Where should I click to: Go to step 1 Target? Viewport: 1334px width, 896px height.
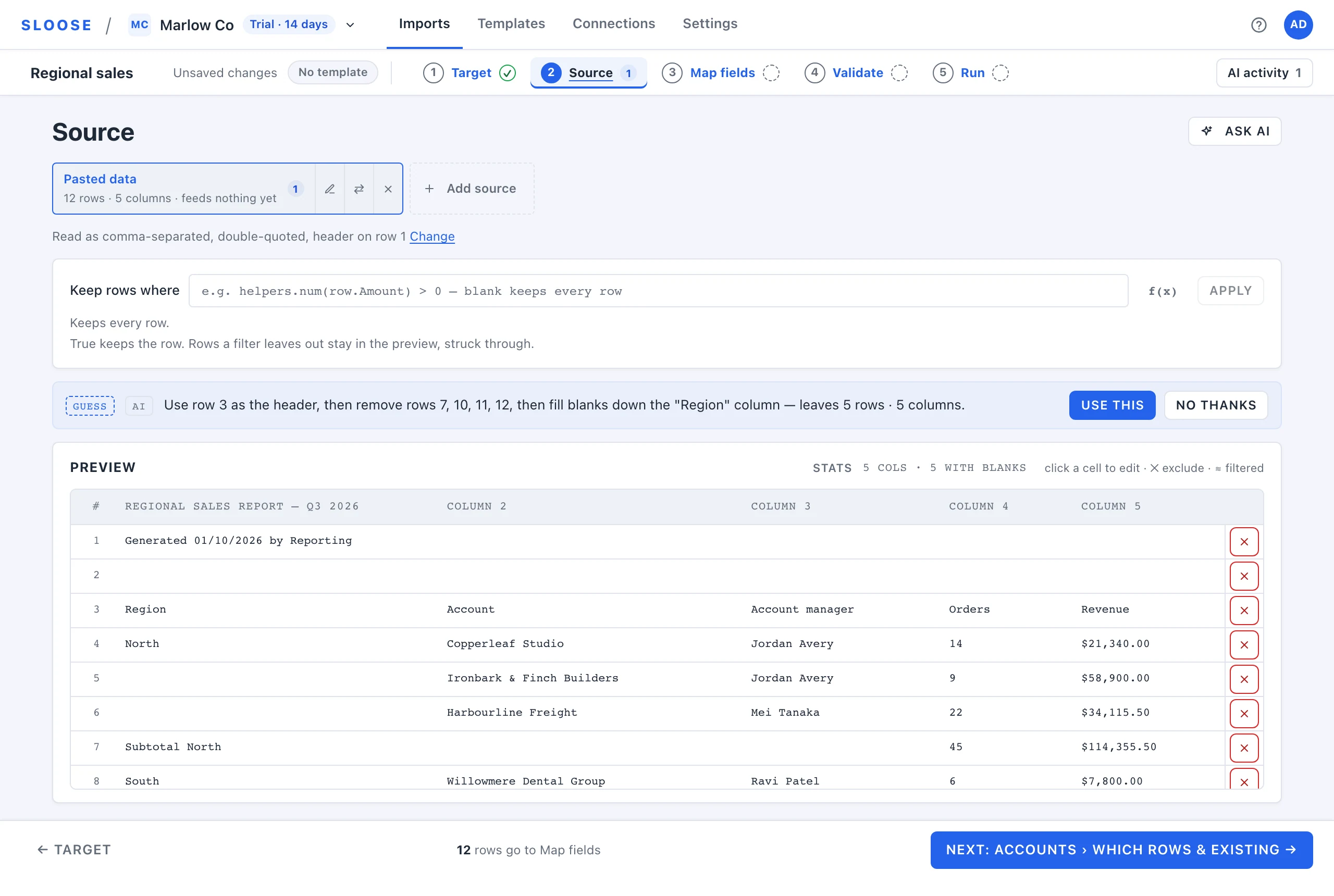470,72
